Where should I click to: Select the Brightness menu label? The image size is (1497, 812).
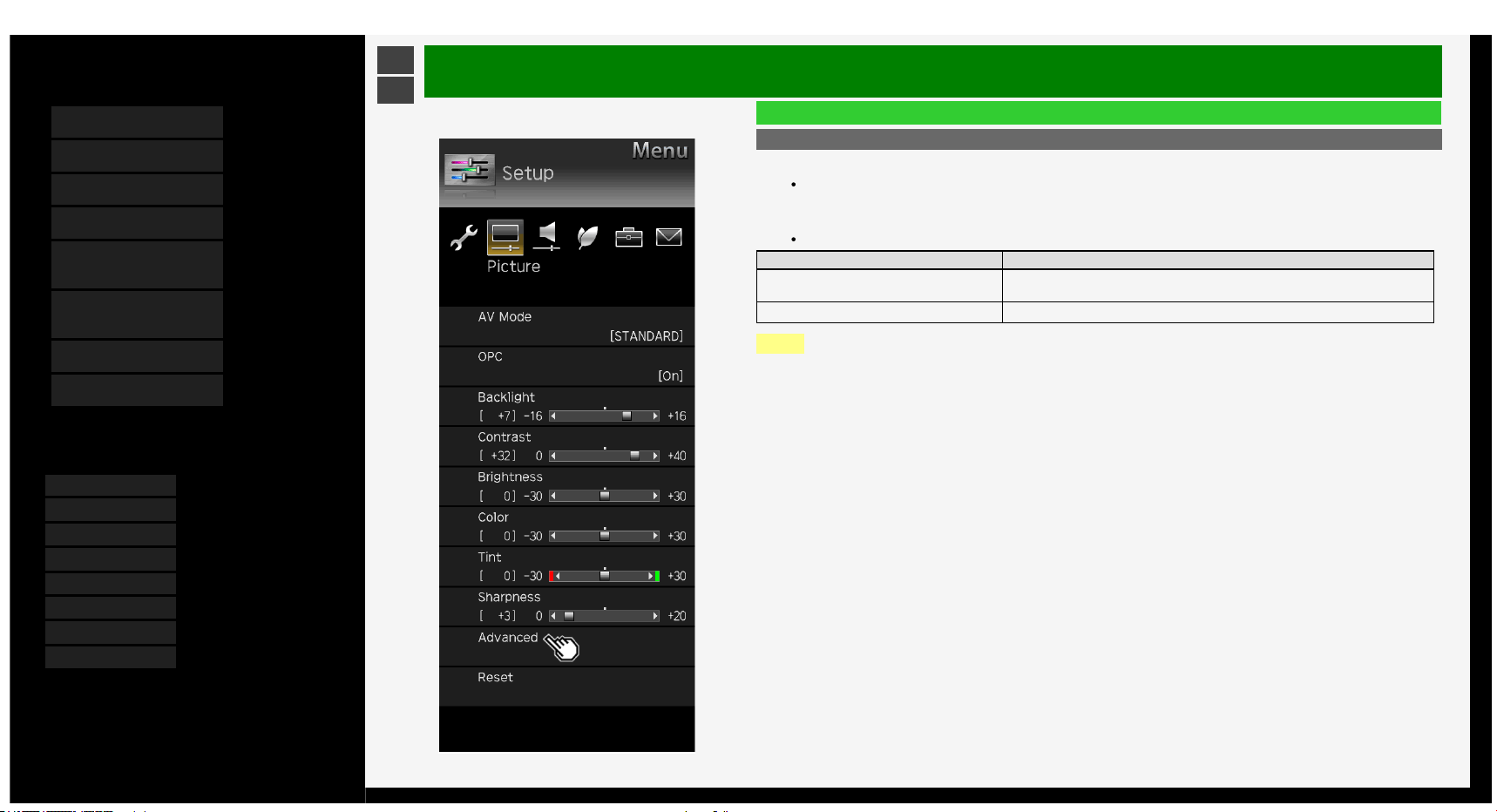510,477
